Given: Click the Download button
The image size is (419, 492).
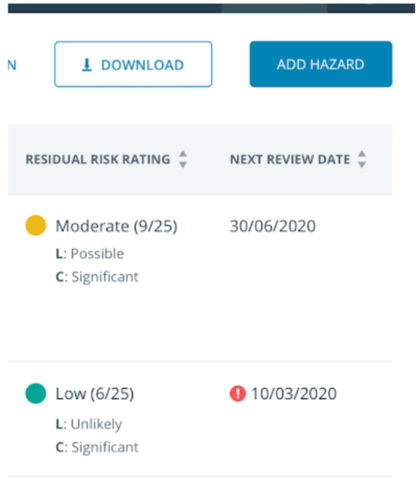Looking at the screenshot, I should 133,64.
